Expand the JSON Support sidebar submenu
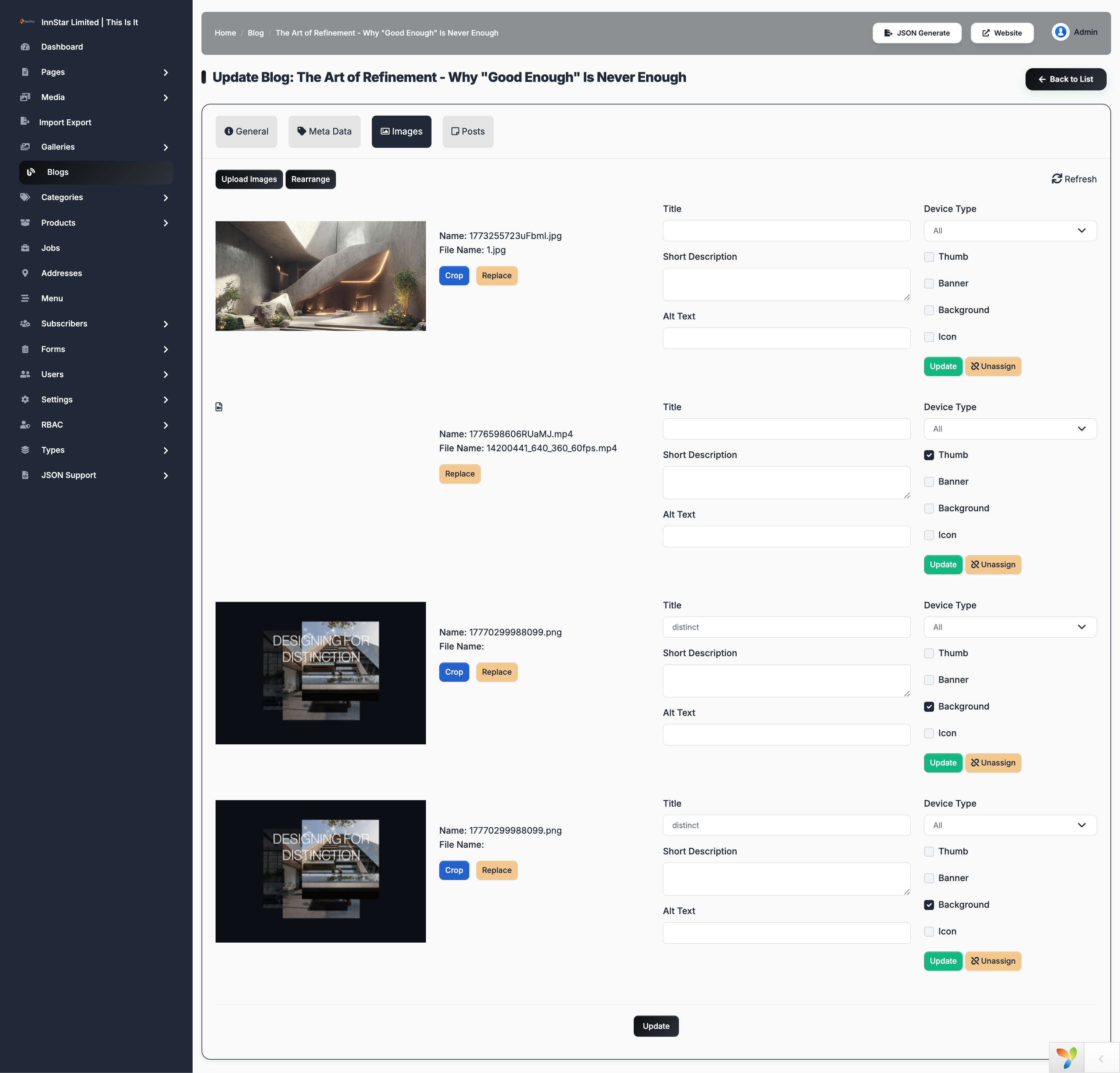The image size is (1120, 1073). point(166,475)
